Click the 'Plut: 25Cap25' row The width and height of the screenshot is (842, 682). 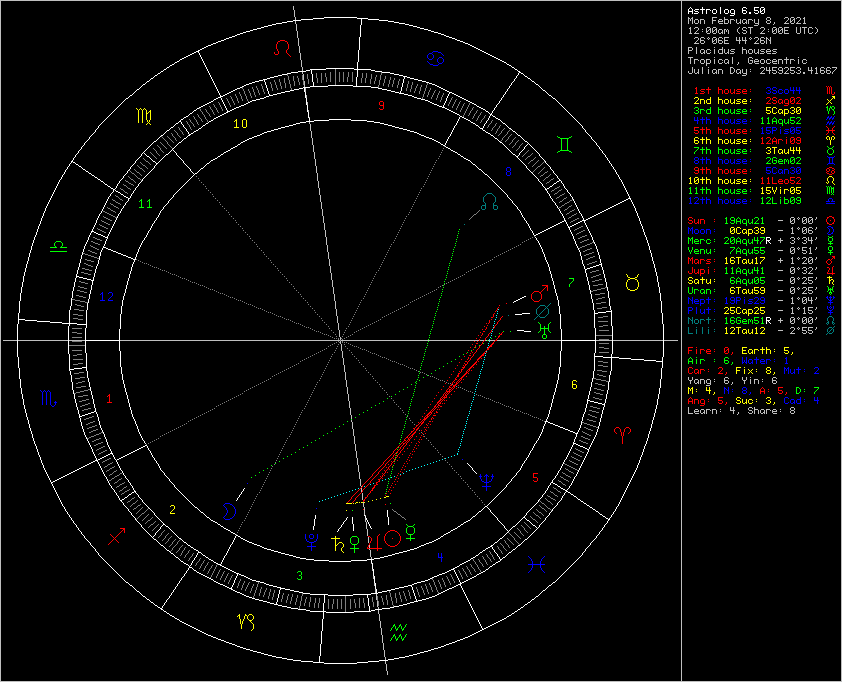click(761, 311)
